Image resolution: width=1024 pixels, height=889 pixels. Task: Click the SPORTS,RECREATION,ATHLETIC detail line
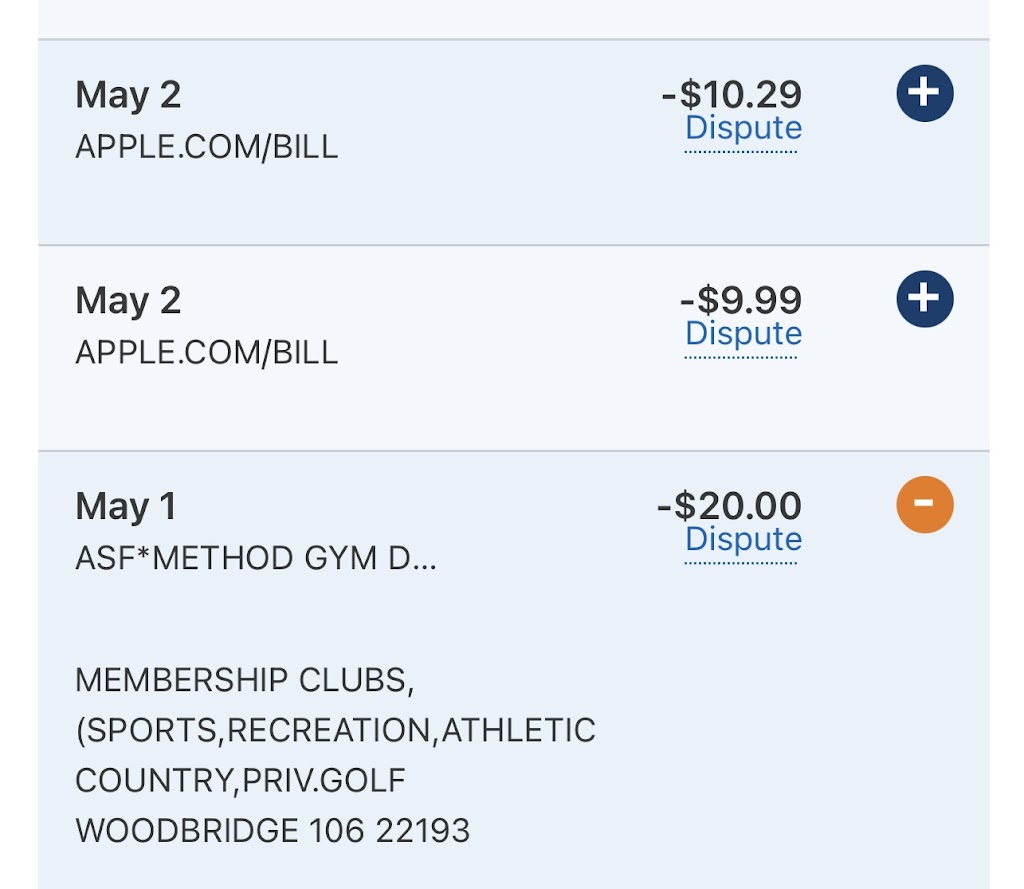[335, 731]
